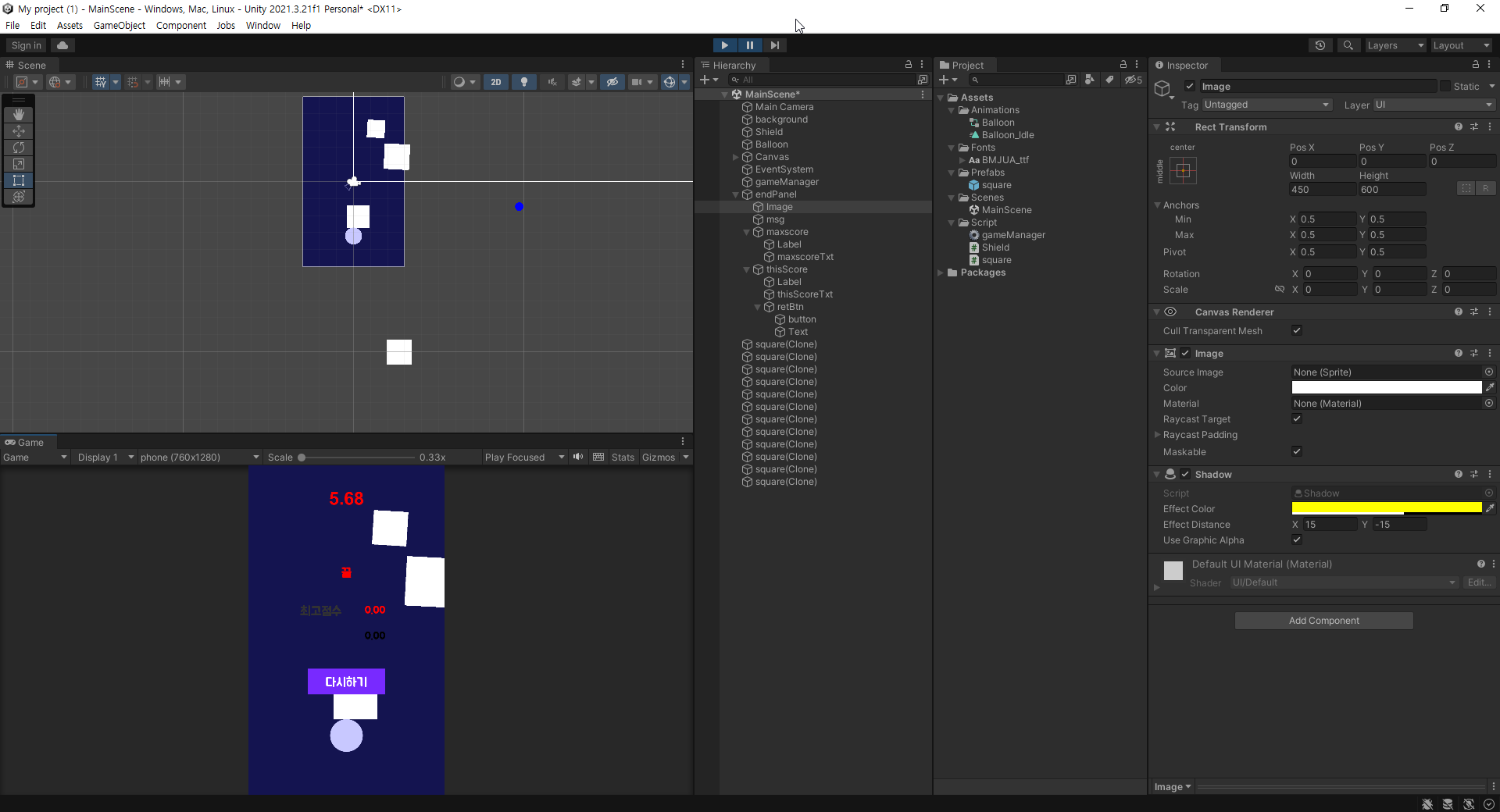Select the Scale tool in Scene view
The height and width of the screenshot is (812, 1500).
click(x=19, y=164)
